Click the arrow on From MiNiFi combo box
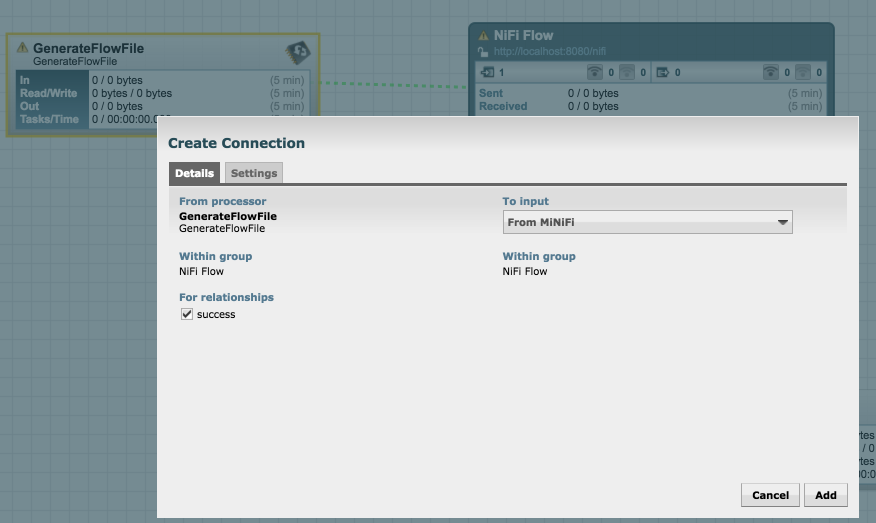Viewport: 876px width, 523px height. click(x=783, y=222)
